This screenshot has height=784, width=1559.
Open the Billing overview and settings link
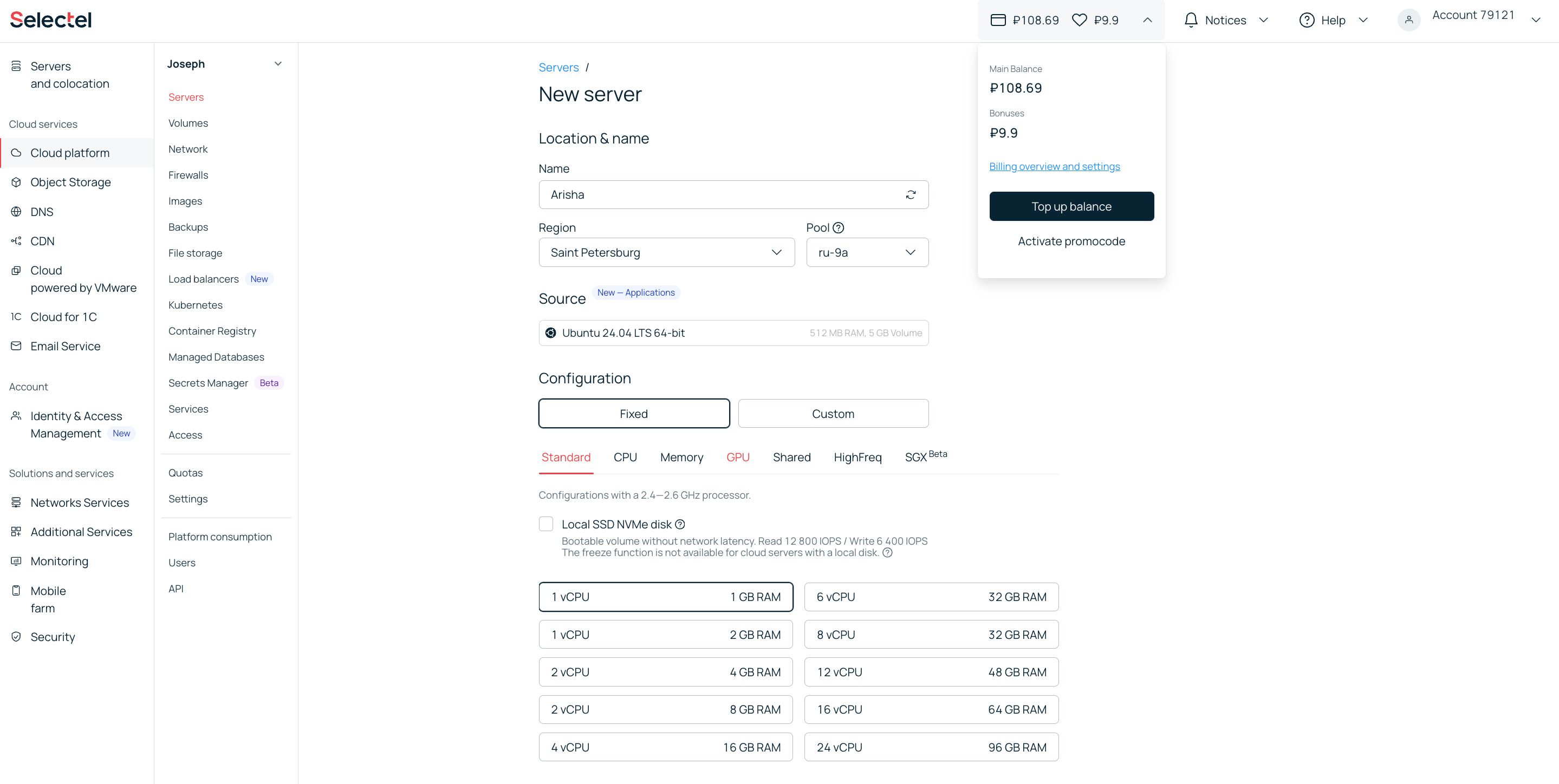pos(1054,166)
